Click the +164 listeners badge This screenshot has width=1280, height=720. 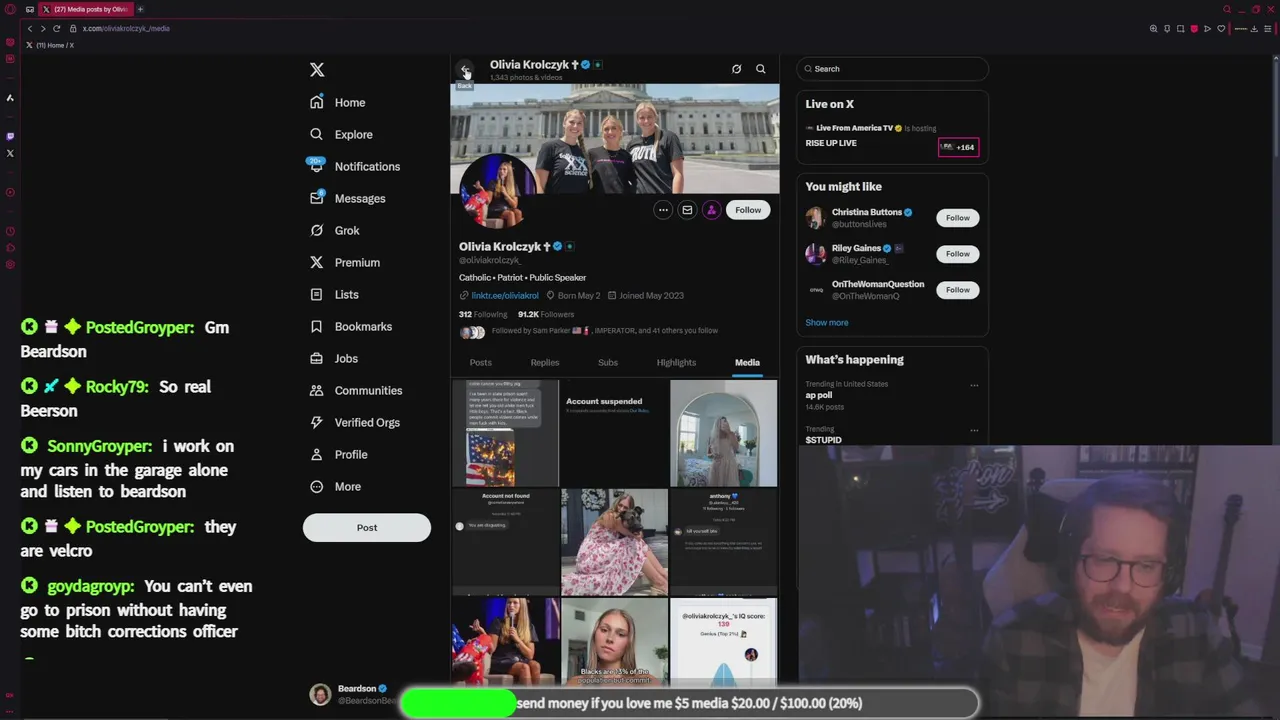(x=958, y=147)
